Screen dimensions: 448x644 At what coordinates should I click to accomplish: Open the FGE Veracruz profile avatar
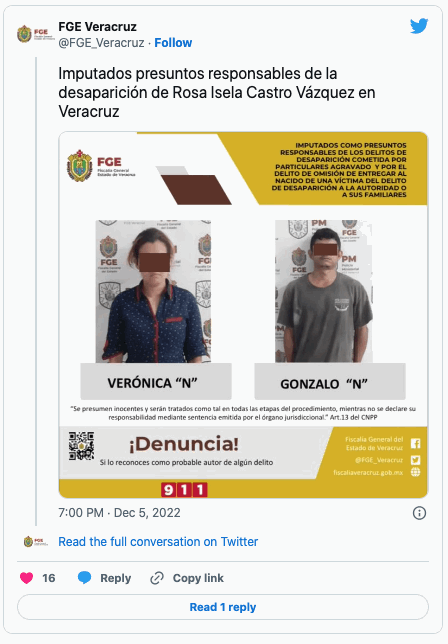(x=35, y=34)
